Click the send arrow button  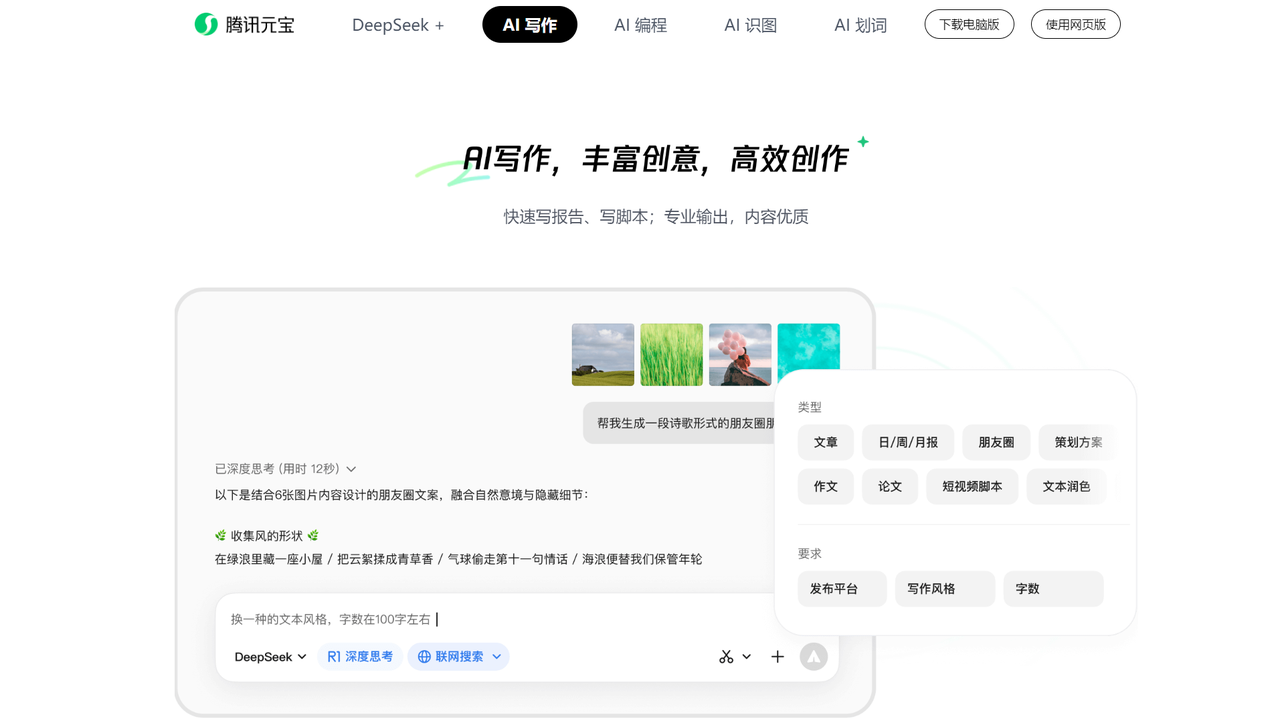pos(814,657)
